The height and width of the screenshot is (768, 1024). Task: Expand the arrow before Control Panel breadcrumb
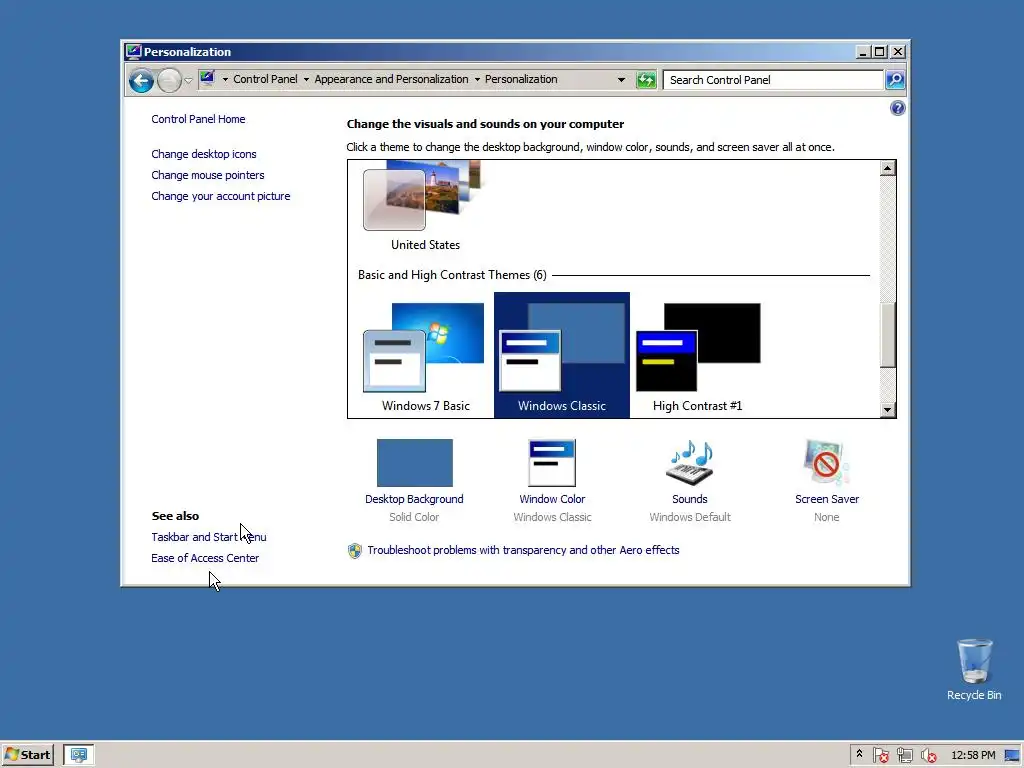coord(225,80)
